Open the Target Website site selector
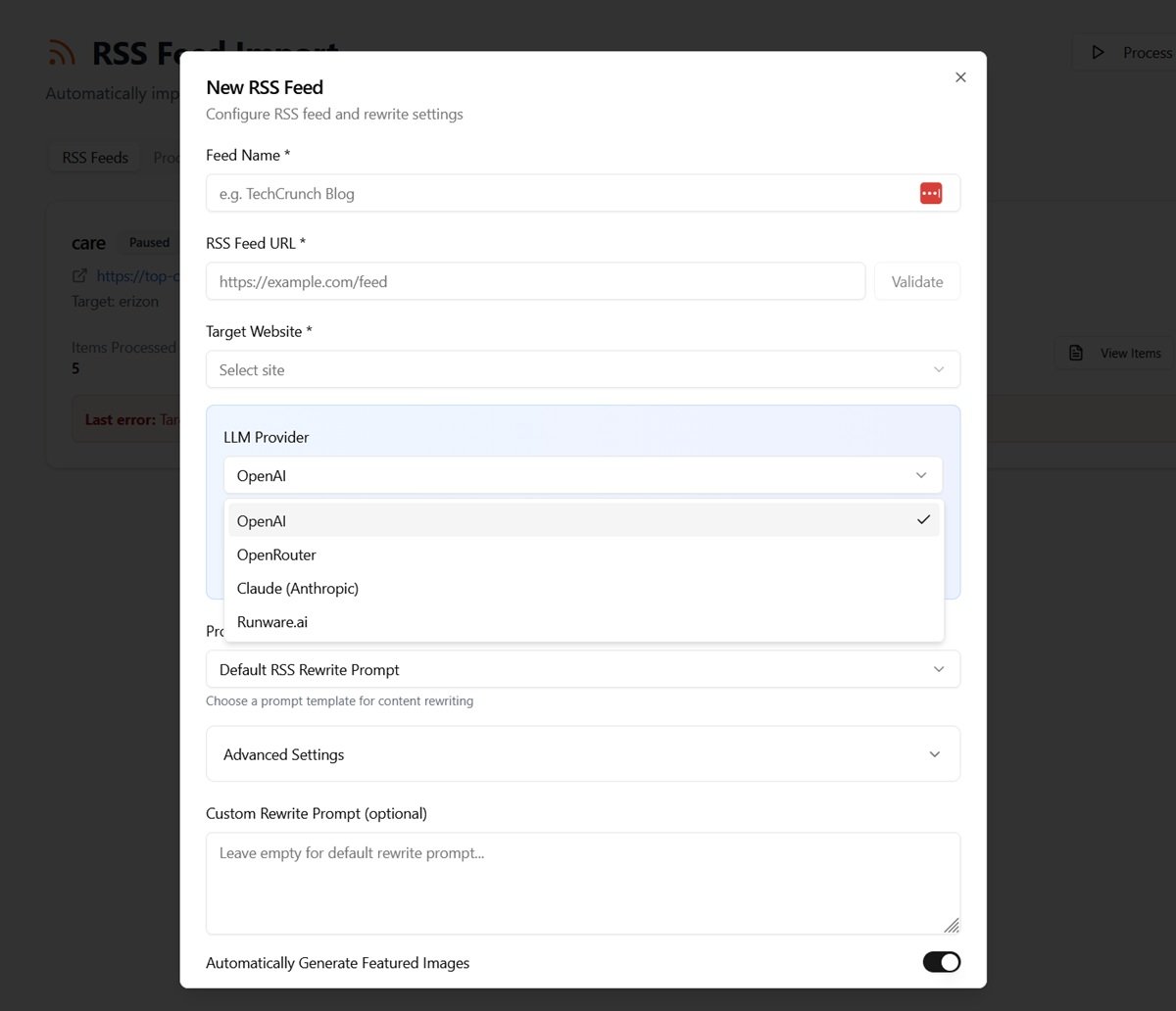This screenshot has width=1176, height=1011. pos(583,369)
